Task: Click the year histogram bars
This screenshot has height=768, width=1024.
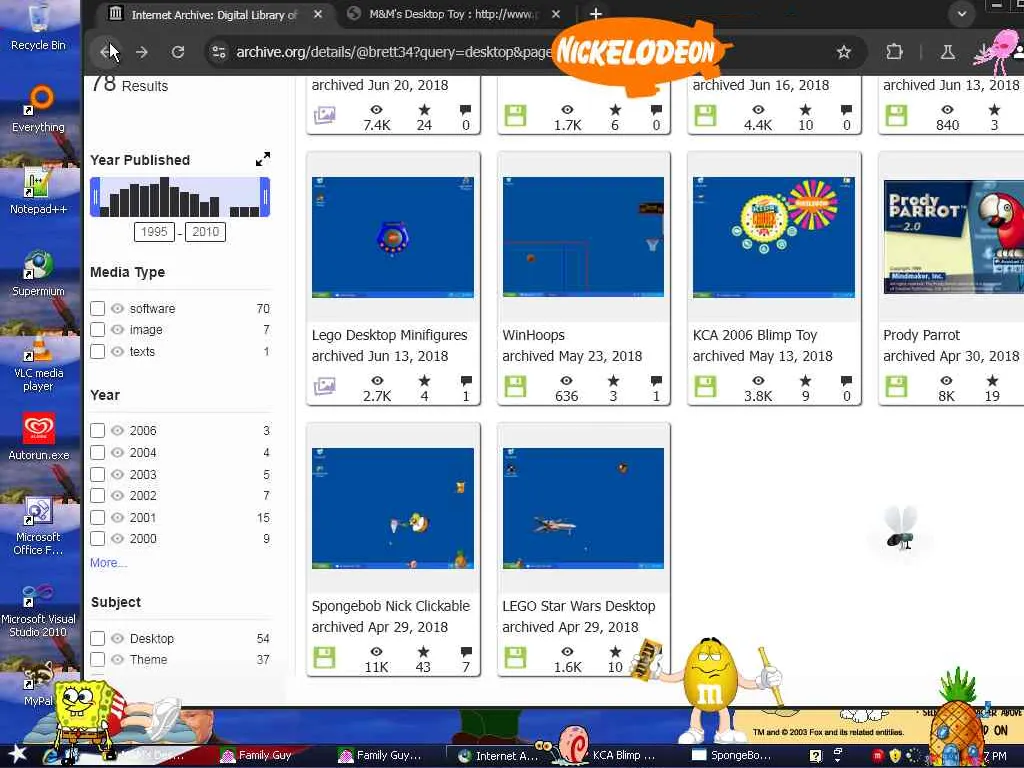Action: pos(180,198)
